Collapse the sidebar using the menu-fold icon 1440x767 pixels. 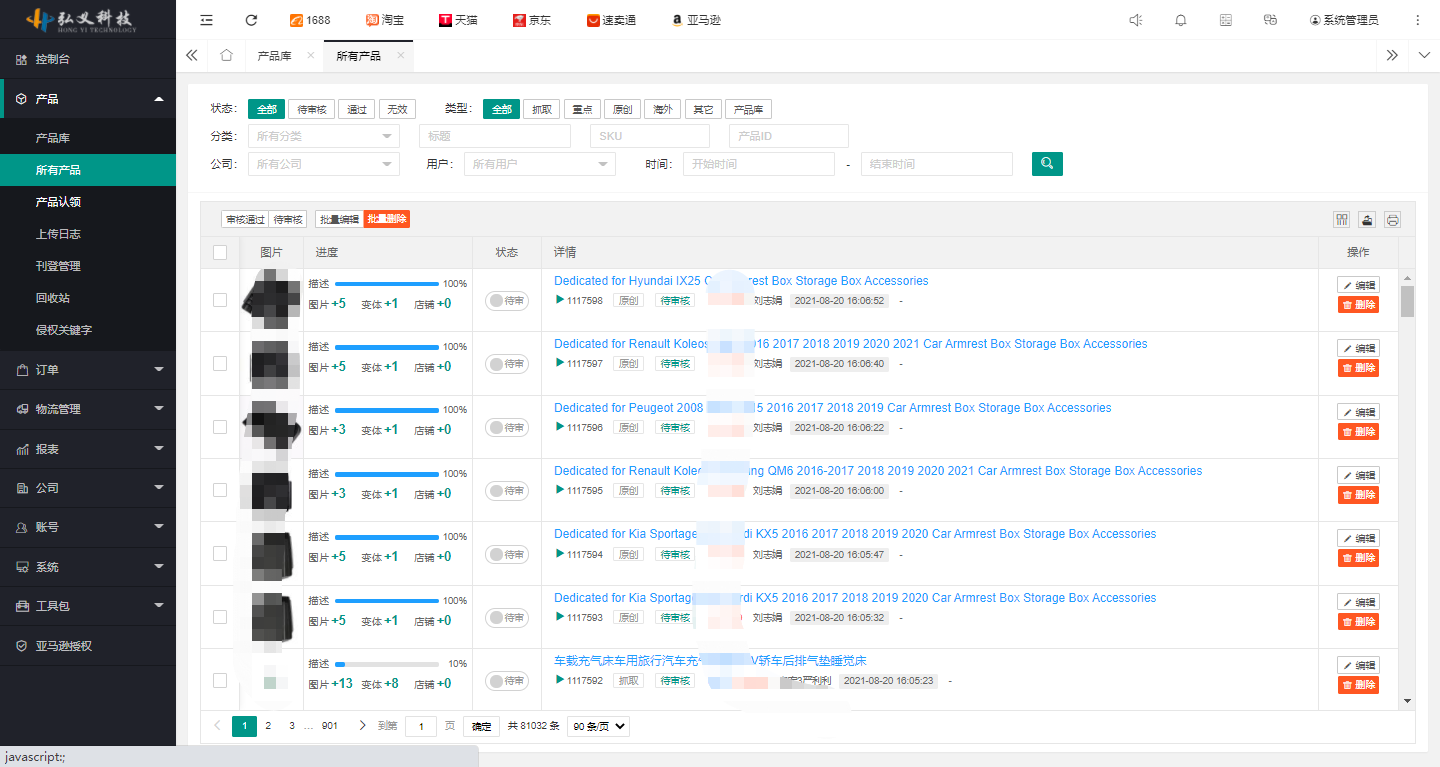click(x=206, y=20)
